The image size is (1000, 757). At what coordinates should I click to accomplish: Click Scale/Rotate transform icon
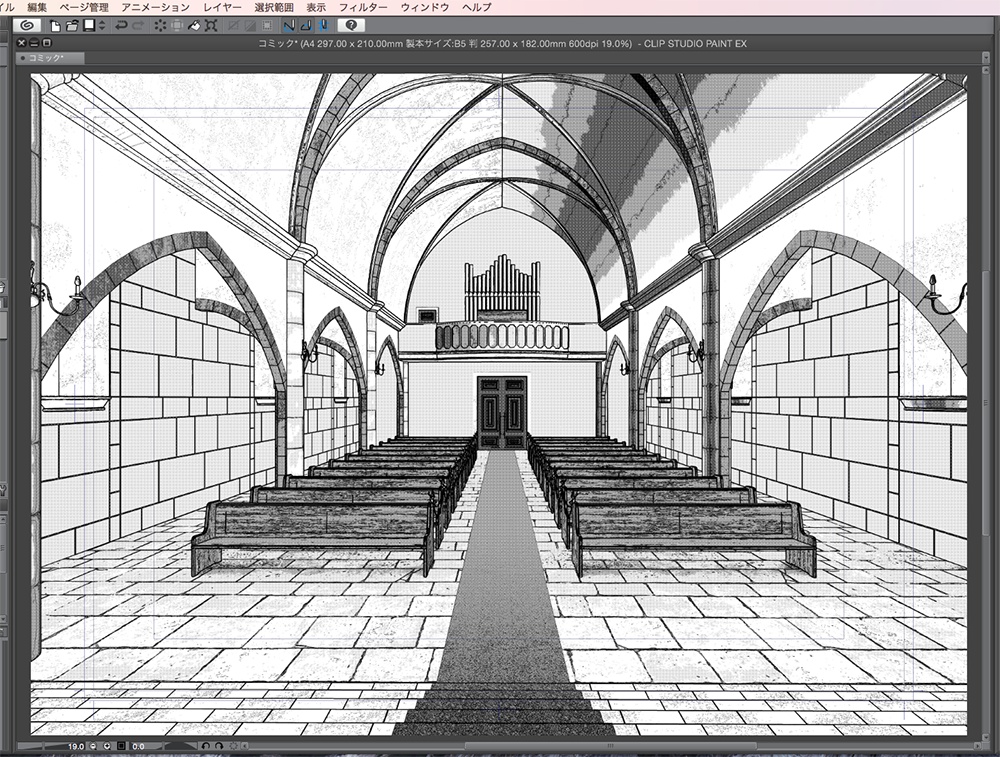tap(212, 26)
